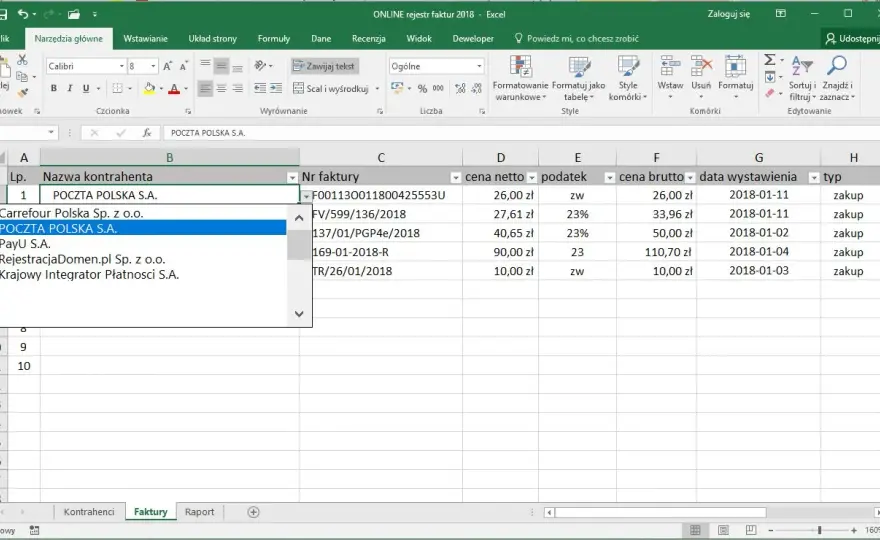Center cell text horizontally
The image size is (880, 540).
point(222,88)
